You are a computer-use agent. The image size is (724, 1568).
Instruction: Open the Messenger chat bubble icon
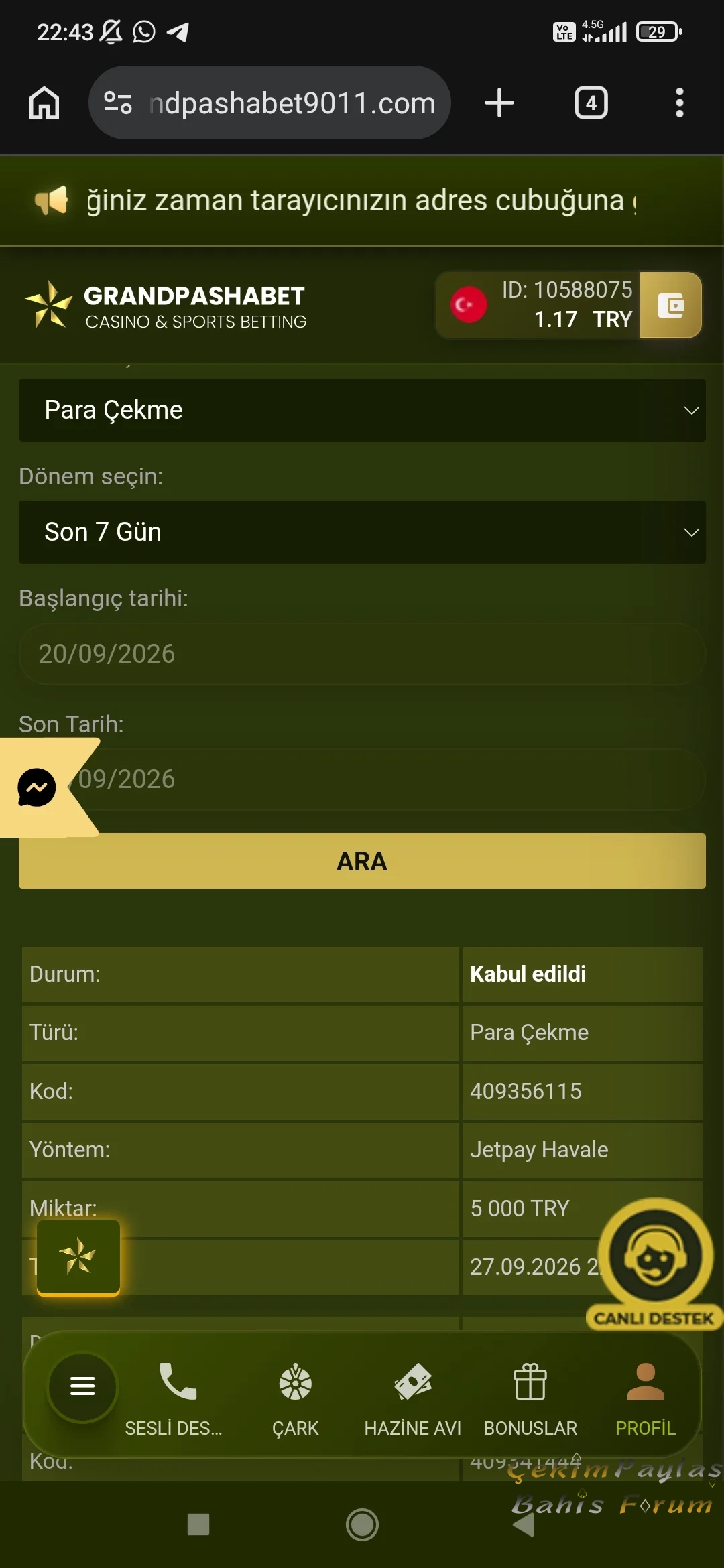36,787
